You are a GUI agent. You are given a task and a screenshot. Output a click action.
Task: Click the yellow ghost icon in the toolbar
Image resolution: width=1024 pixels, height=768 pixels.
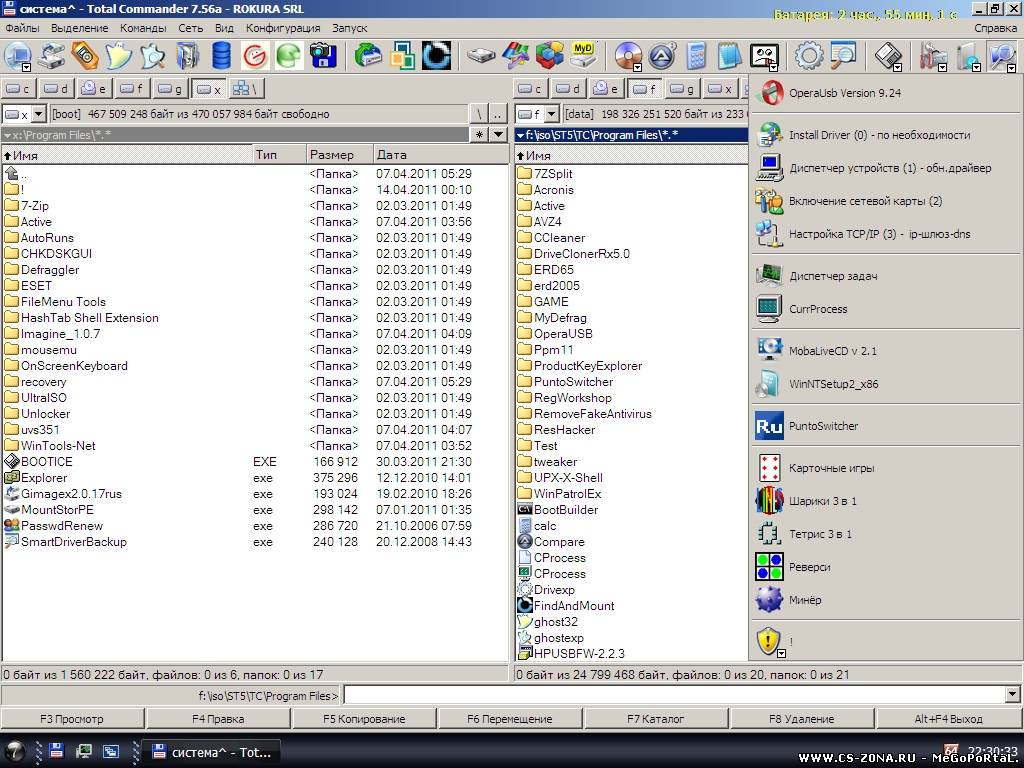[118, 56]
